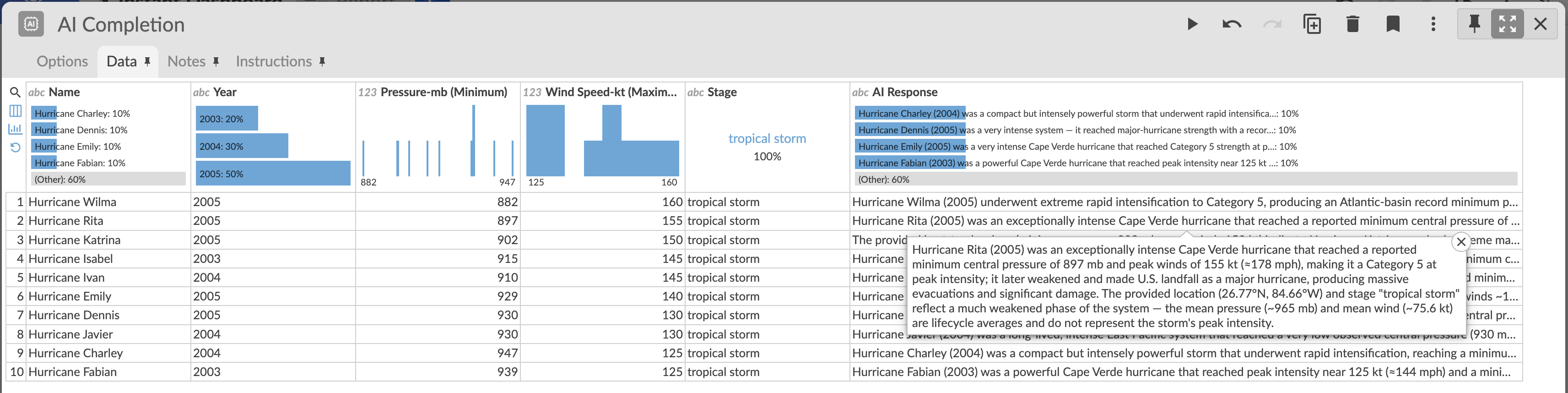Filter by the 2005: 50% bar
1568x393 pixels.
273,174
